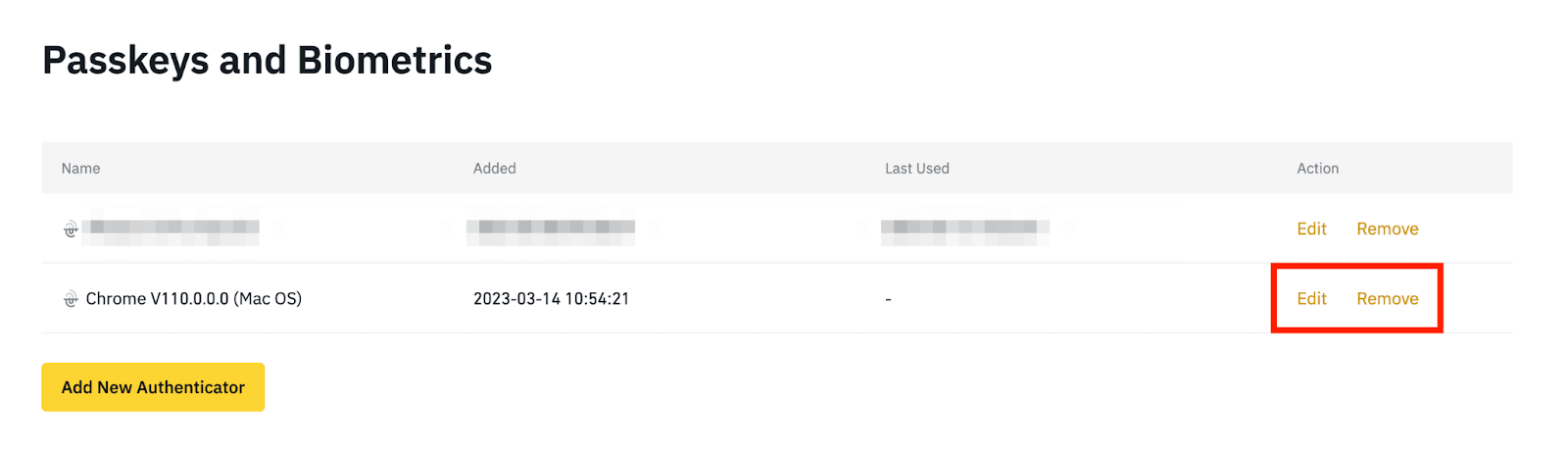
Task: Click the Passkeys and Biometrics heading
Action: point(267,60)
